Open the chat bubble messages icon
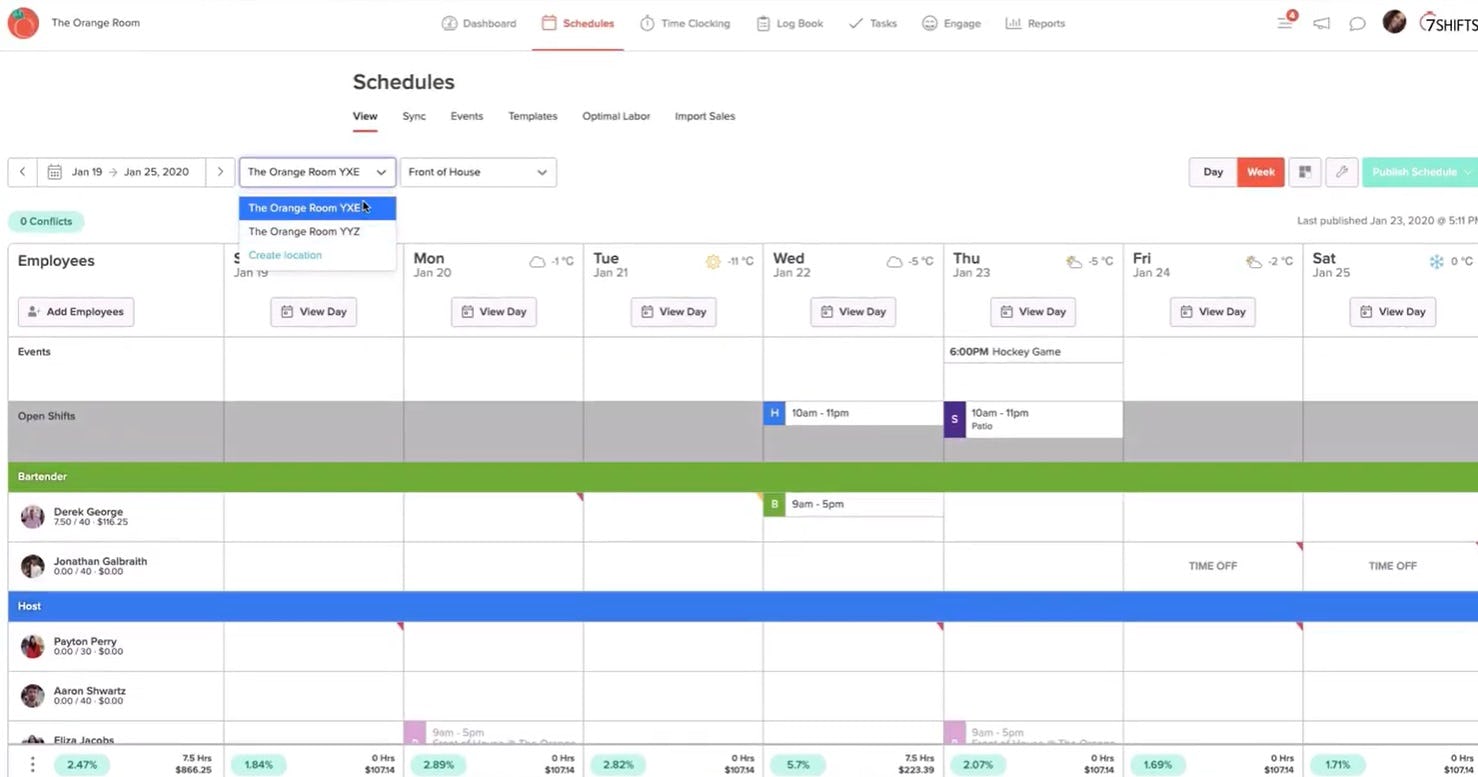1478x777 pixels. click(1357, 23)
